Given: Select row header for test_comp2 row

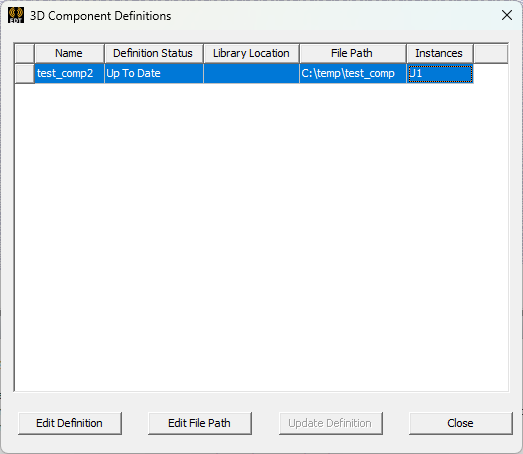Looking at the screenshot, I should 25,73.
